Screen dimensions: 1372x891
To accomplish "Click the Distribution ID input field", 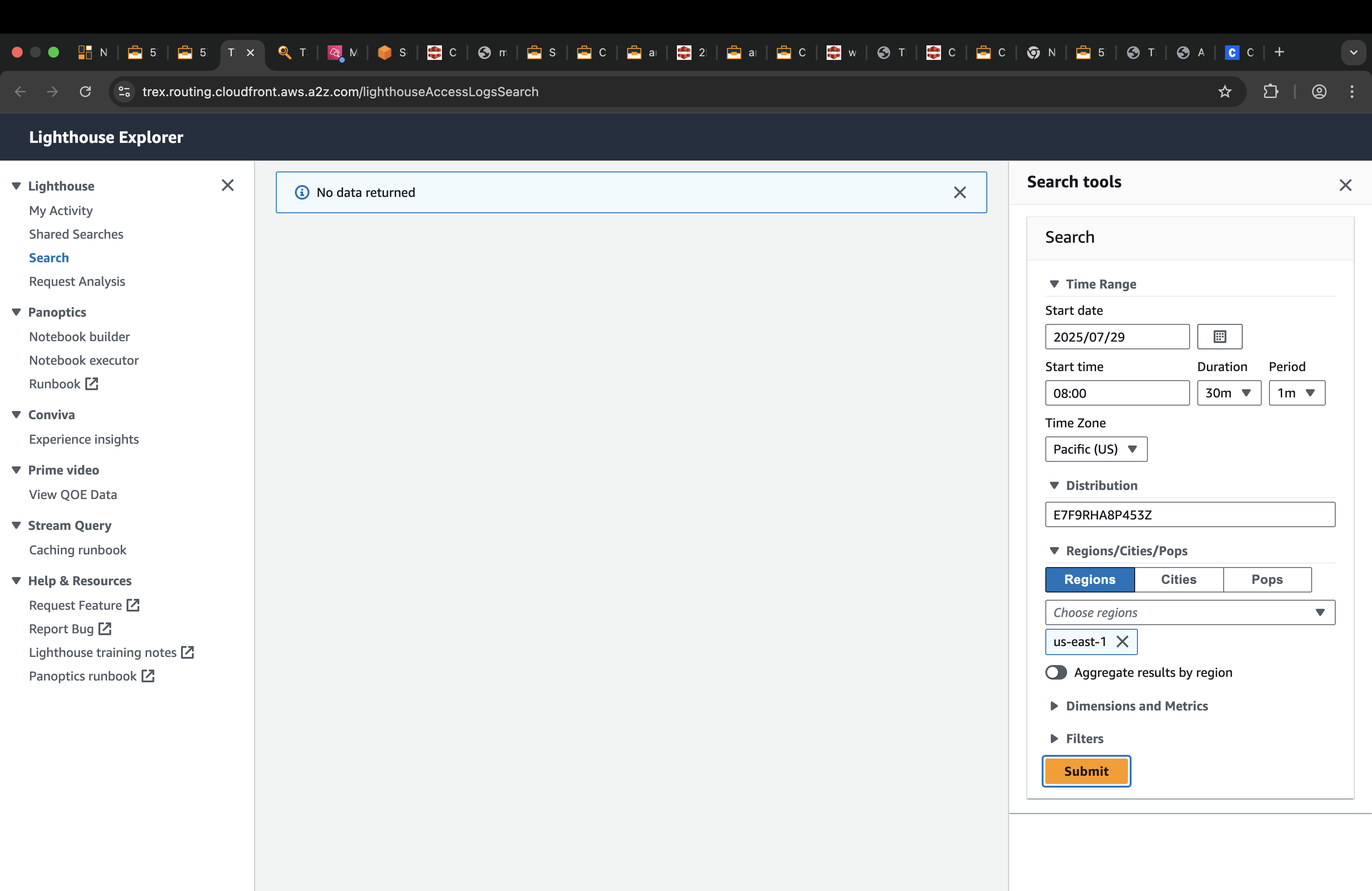I will (x=1189, y=514).
